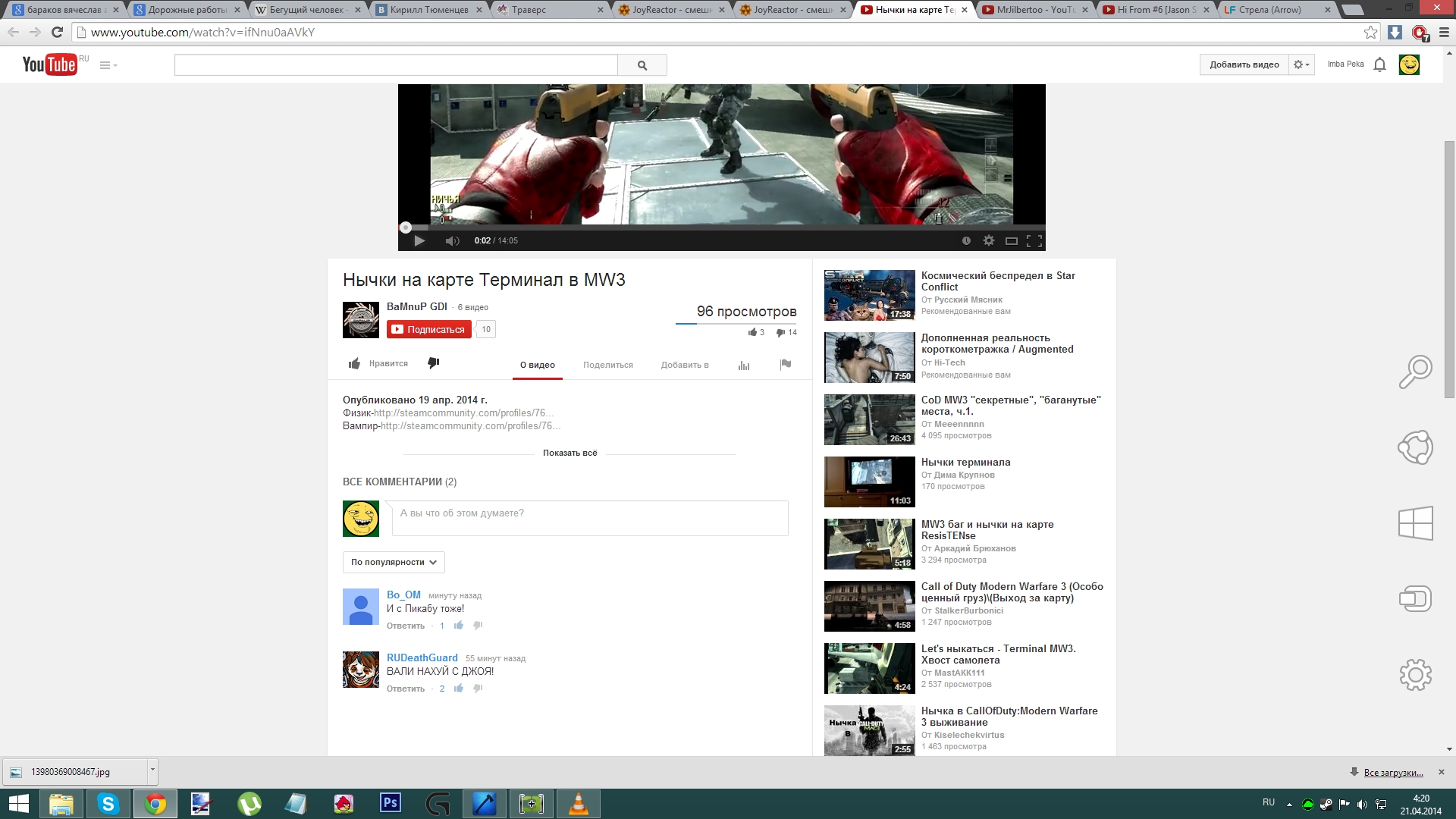Open the Физик steamcommunity profile link
The width and height of the screenshot is (1456, 819).
[463, 413]
